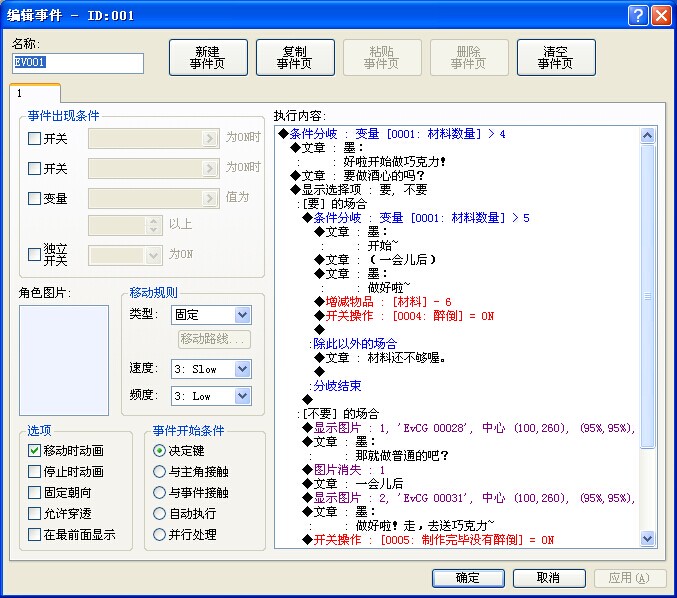Select the 开关操作 [0005: 制作完毕没有醉倒] line
Screen dimensions: 677x598
click(x=428, y=540)
